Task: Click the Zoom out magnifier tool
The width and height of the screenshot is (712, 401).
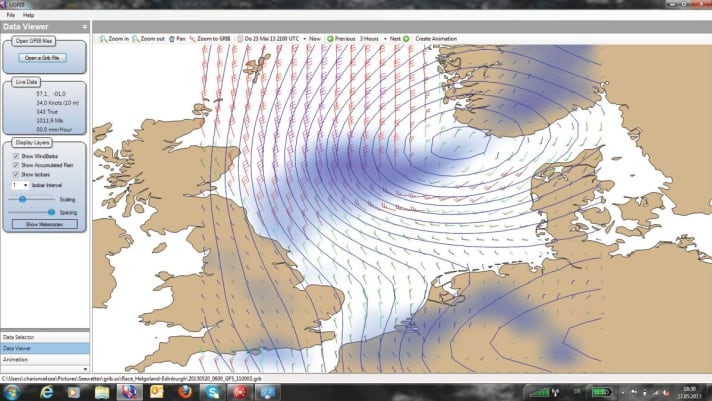Action: pos(135,39)
